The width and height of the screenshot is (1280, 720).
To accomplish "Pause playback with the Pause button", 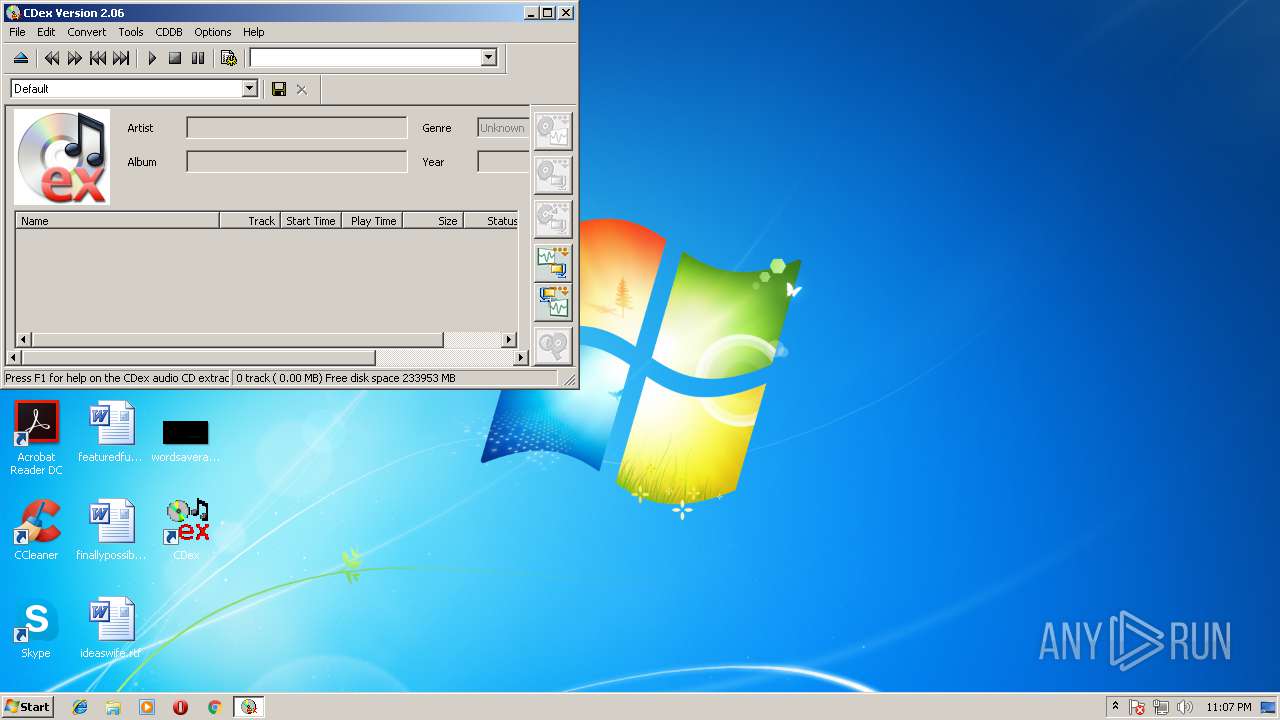I will click(197, 58).
